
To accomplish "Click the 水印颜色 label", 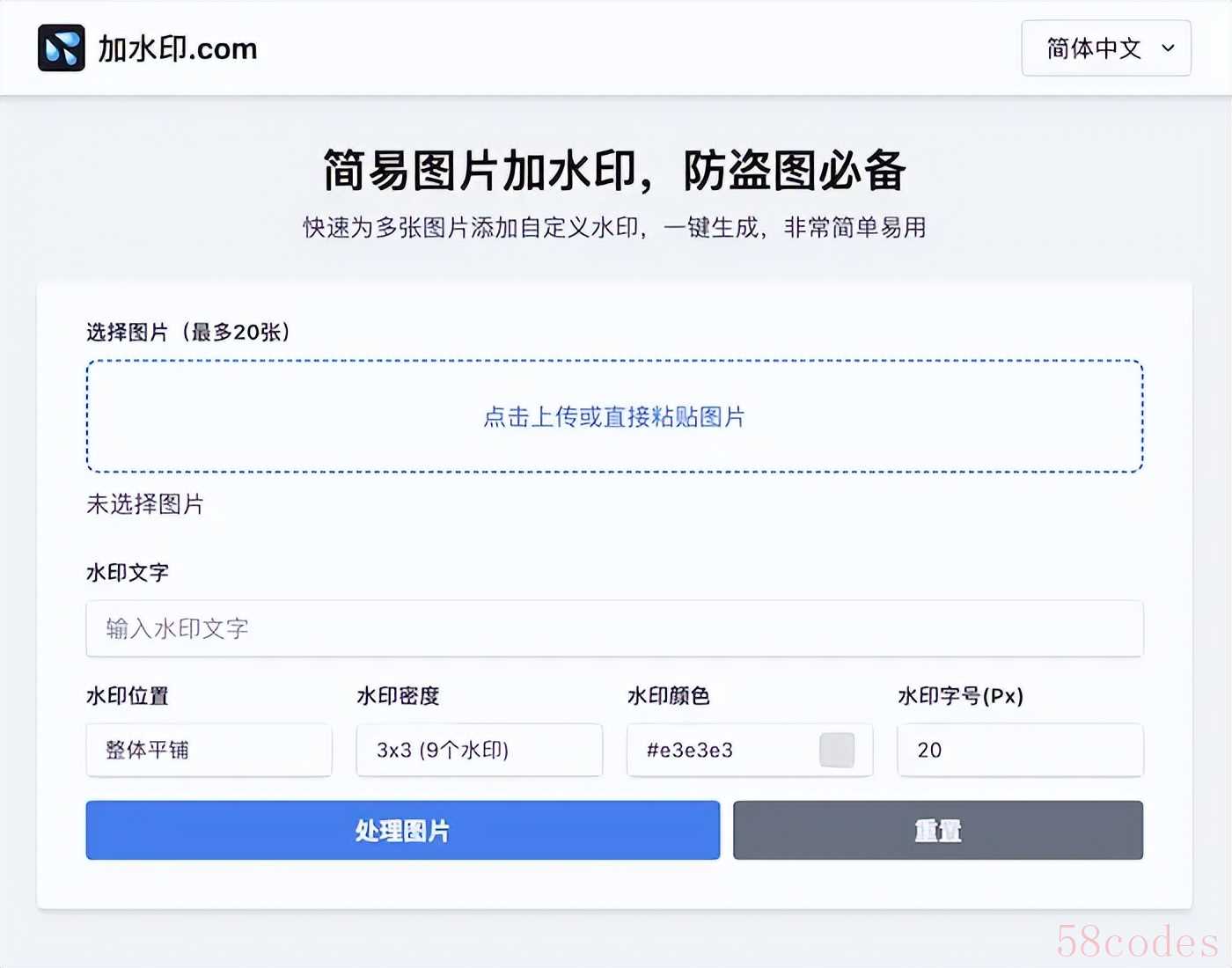I will [x=668, y=696].
